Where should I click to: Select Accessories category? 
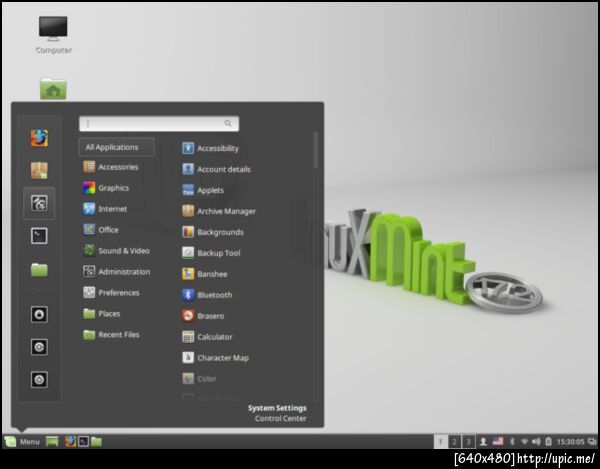(x=111, y=167)
